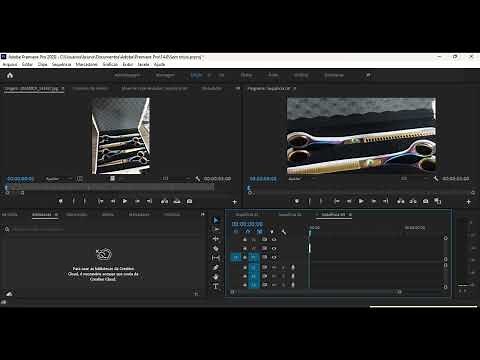480x360 pixels.
Task: Open the Sequência menu
Action: click(62, 64)
